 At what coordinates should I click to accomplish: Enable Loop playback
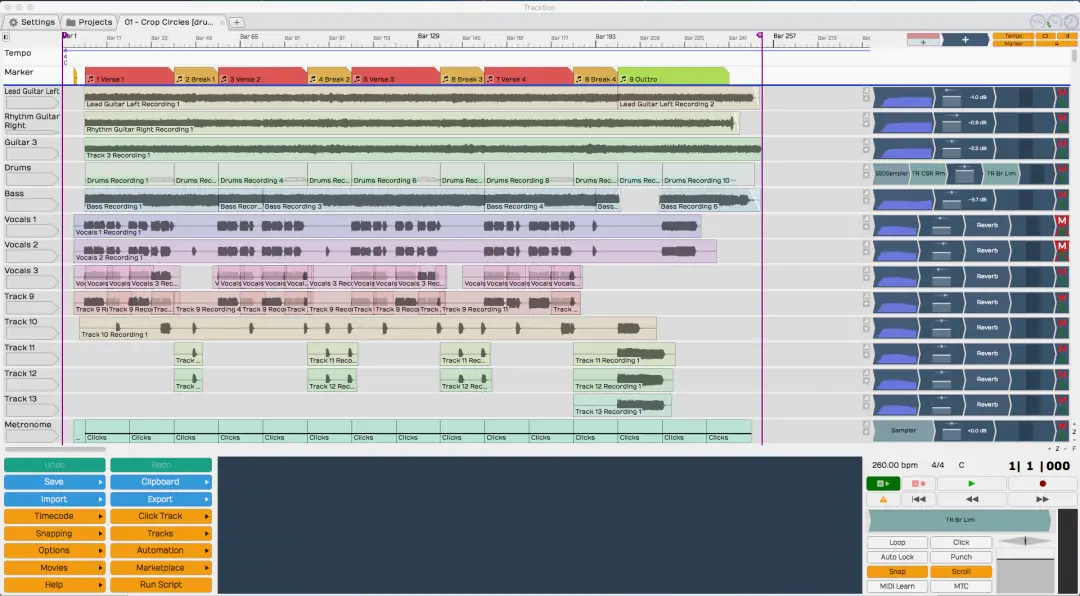(897, 542)
